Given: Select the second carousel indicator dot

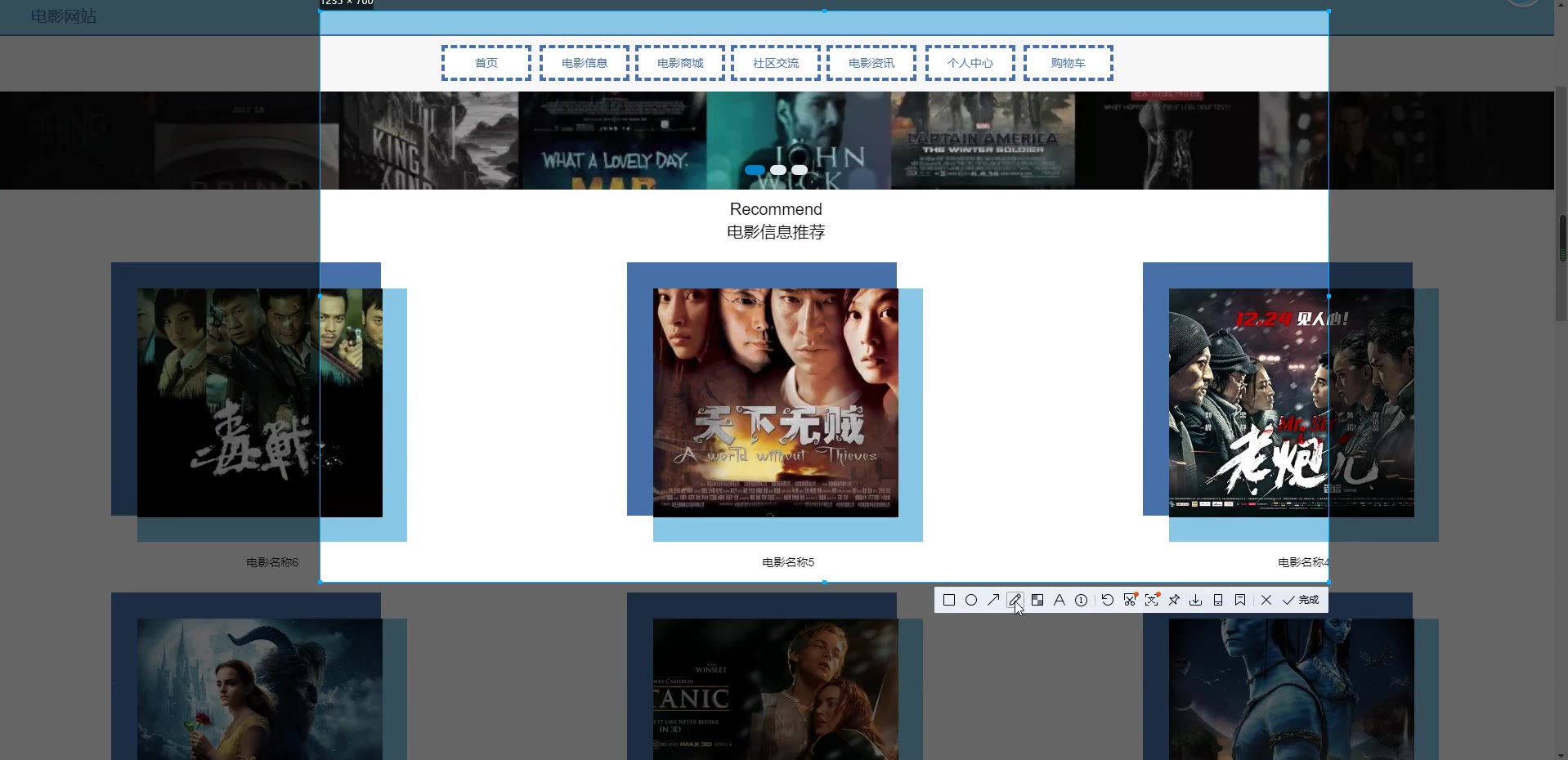Looking at the screenshot, I should [778, 170].
